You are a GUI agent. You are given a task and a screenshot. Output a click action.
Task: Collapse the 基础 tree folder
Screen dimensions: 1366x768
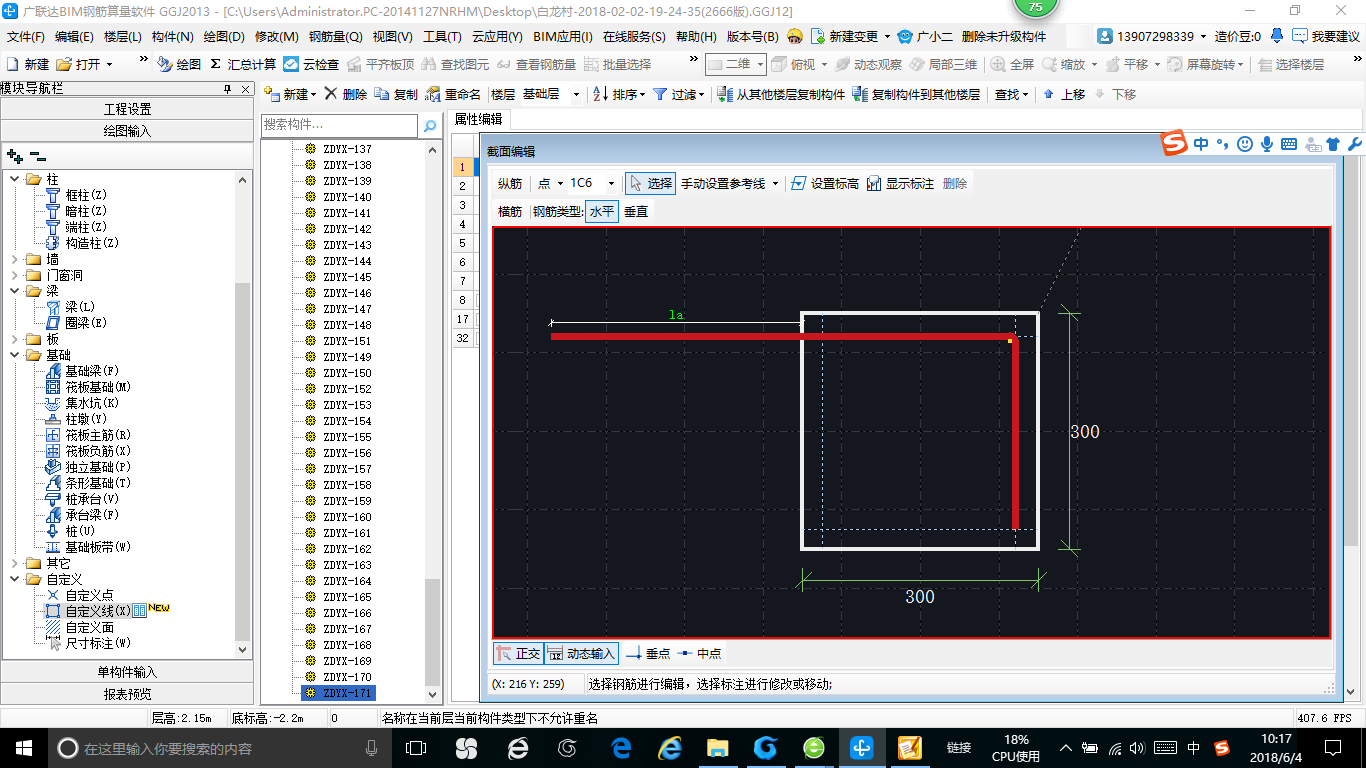click(15, 355)
